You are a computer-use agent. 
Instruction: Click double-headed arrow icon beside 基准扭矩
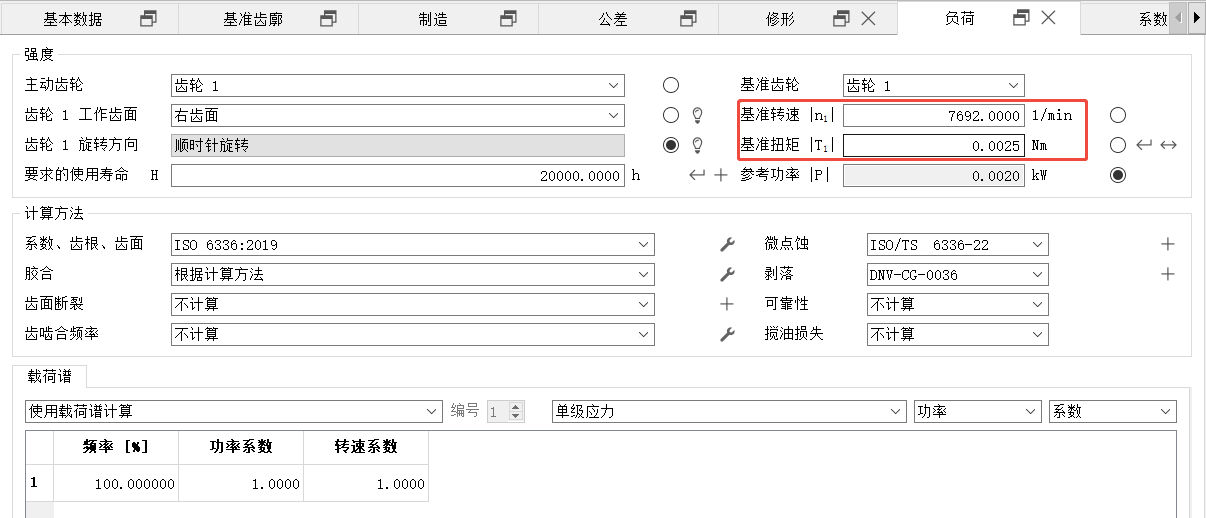point(1168,146)
